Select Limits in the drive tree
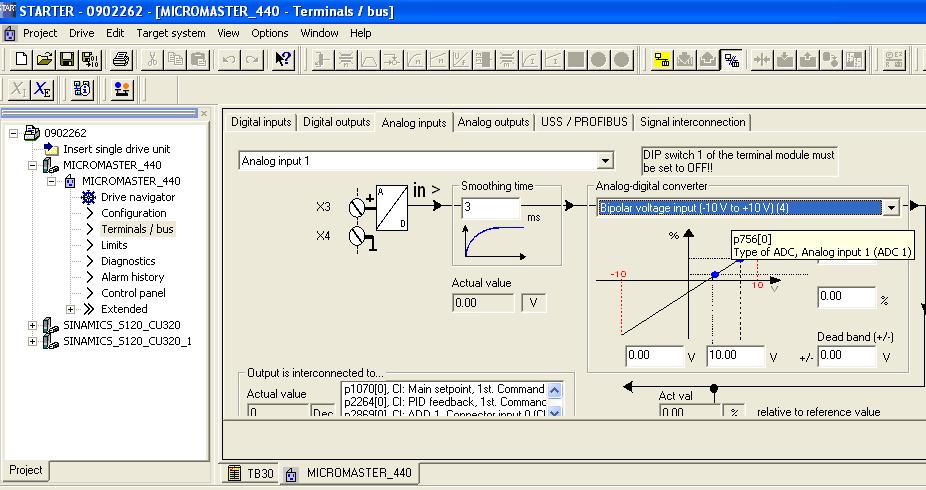 [114, 245]
